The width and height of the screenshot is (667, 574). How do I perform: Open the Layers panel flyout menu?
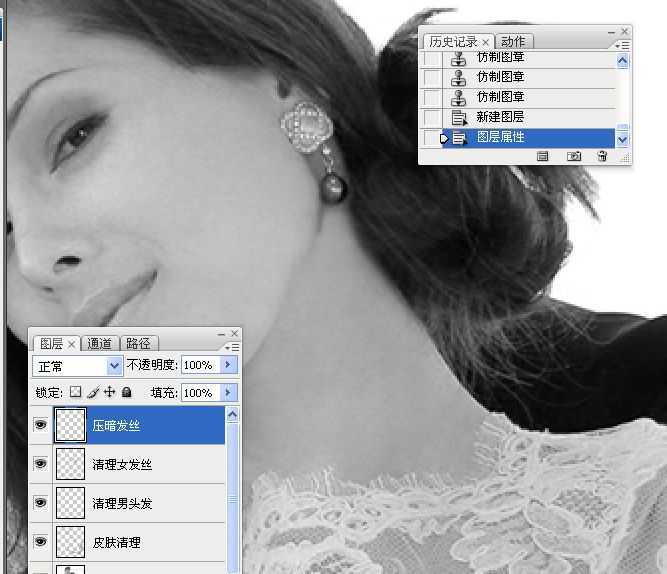(232, 348)
